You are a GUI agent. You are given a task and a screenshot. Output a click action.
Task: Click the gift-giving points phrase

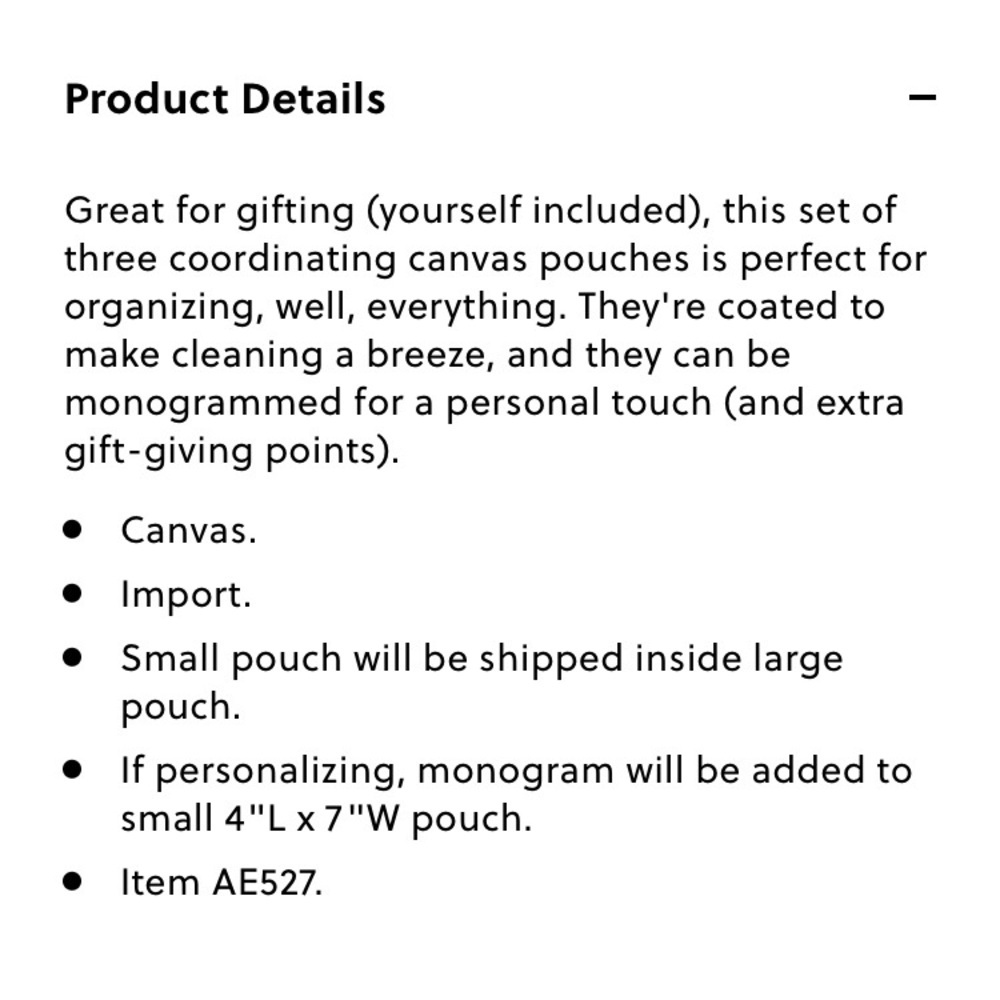click(232, 452)
